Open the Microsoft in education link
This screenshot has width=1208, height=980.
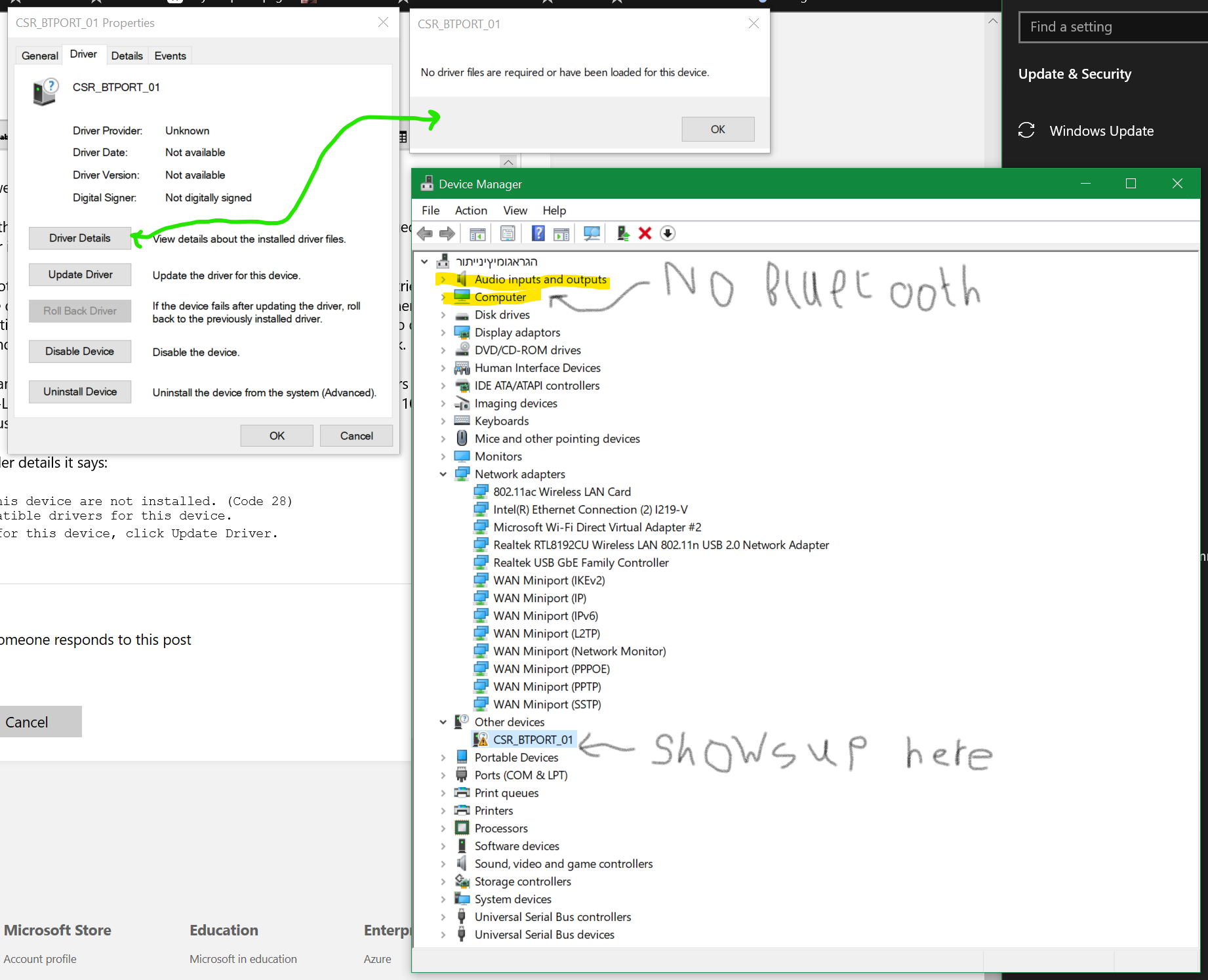point(243,958)
